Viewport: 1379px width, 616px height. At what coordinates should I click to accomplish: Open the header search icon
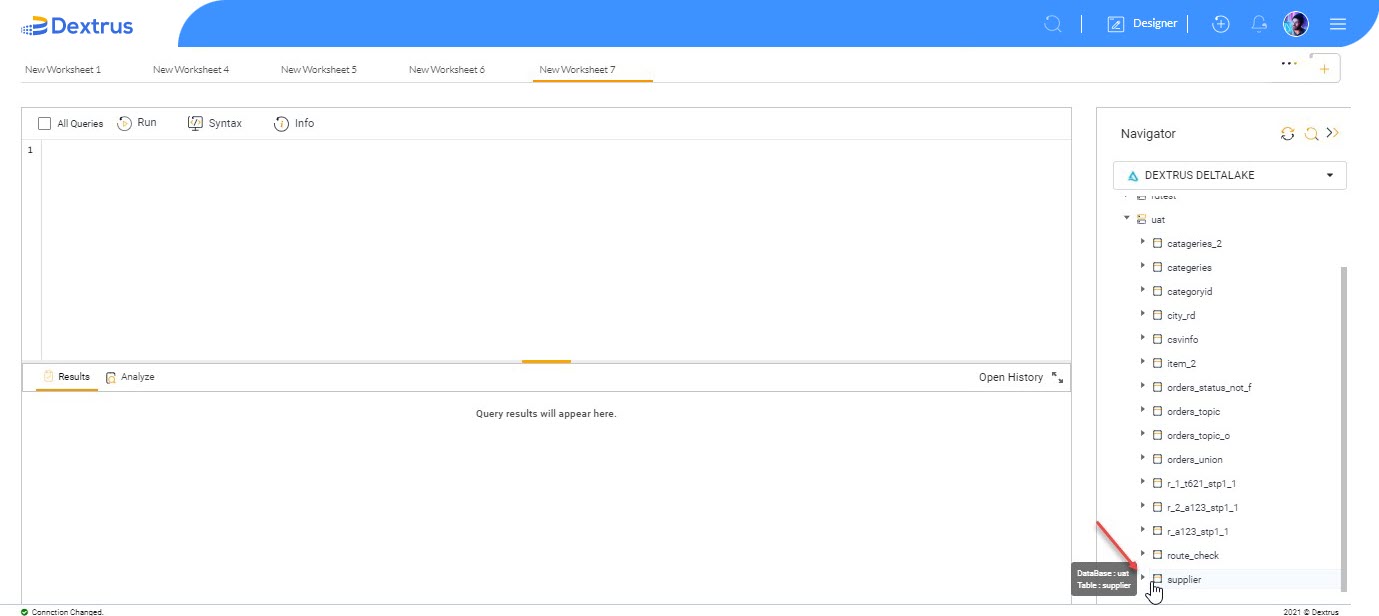tap(1053, 24)
